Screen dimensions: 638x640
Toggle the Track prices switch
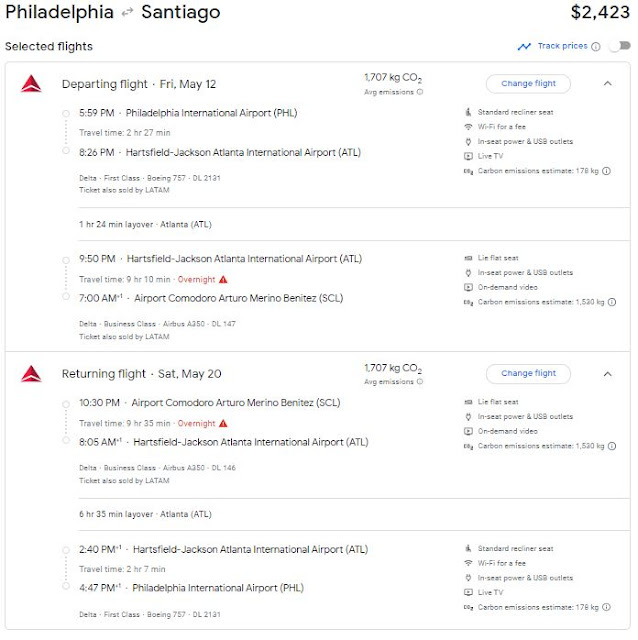pos(619,46)
